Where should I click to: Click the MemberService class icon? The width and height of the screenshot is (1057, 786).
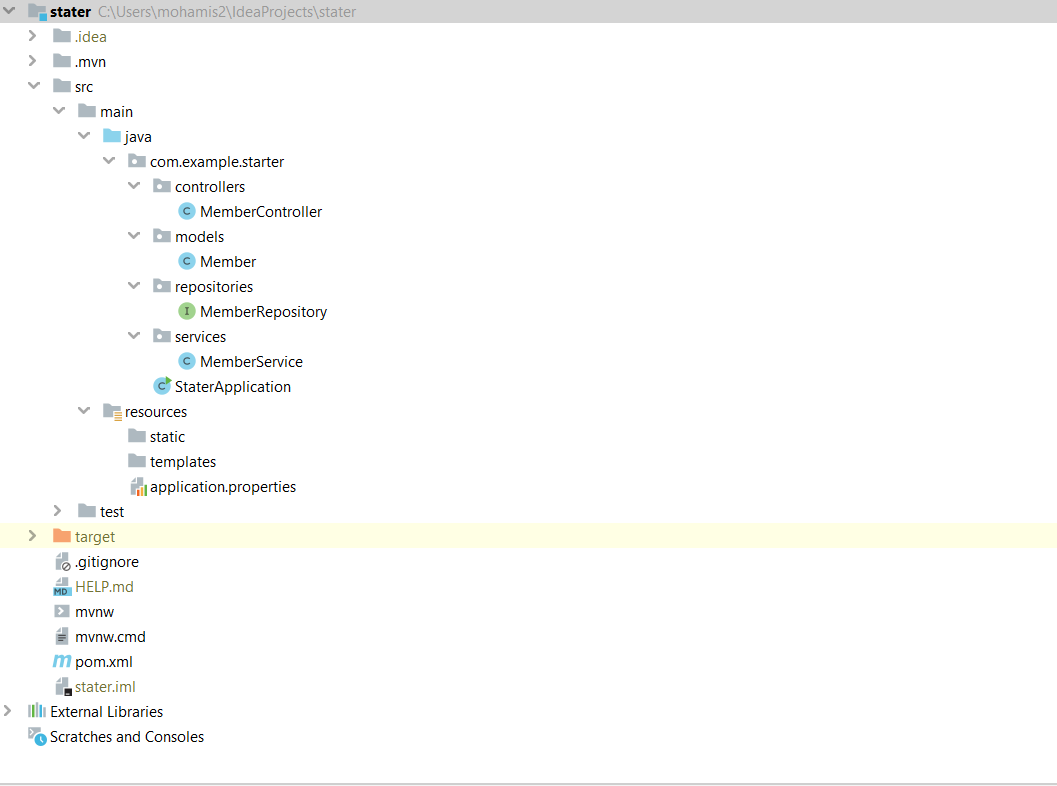click(187, 361)
